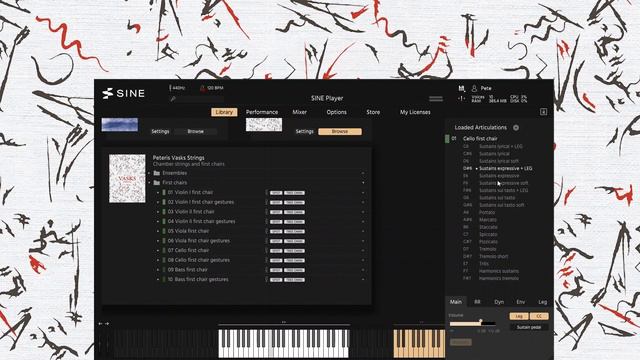Click Browse under the blue library thumbnail
This screenshot has width=640, height=360.
(x=196, y=131)
